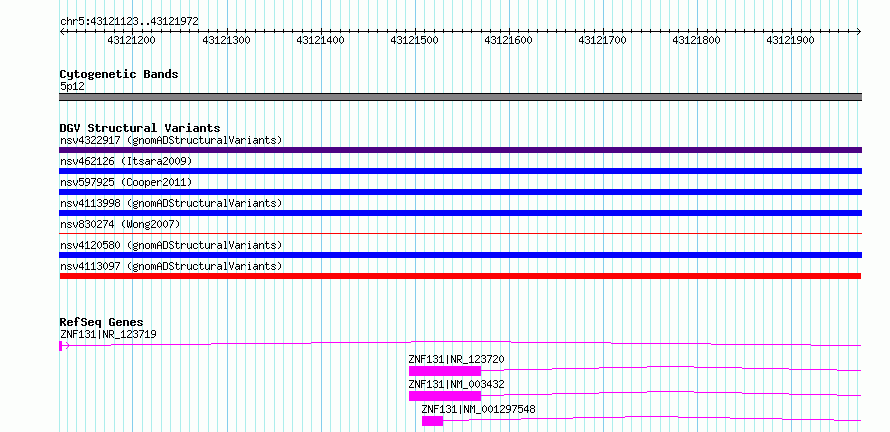The image size is (890, 432).
Task: Open variant label nsv4113998
Action: (x=171, y=203)
